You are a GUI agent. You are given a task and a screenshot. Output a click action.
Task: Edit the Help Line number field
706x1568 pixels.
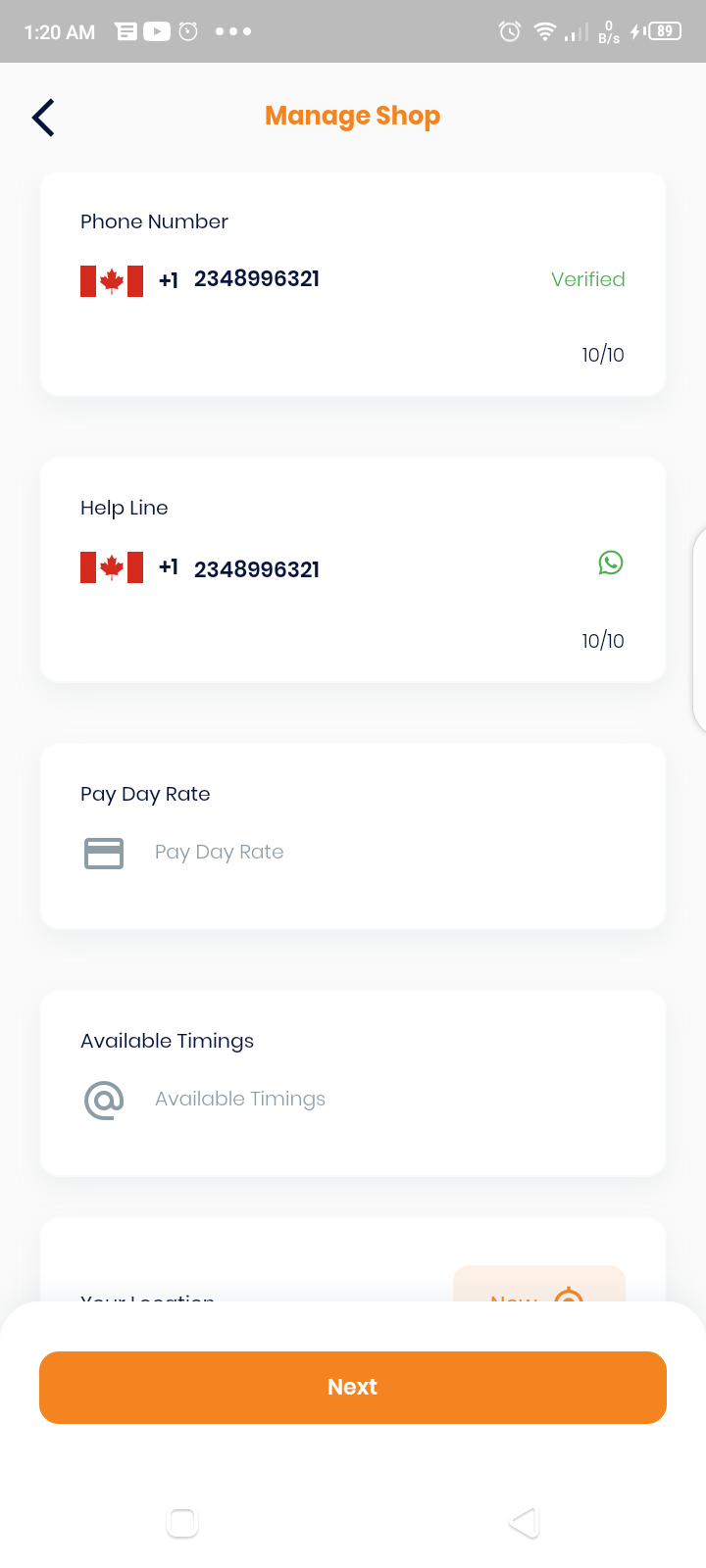(x=257, y=569)
